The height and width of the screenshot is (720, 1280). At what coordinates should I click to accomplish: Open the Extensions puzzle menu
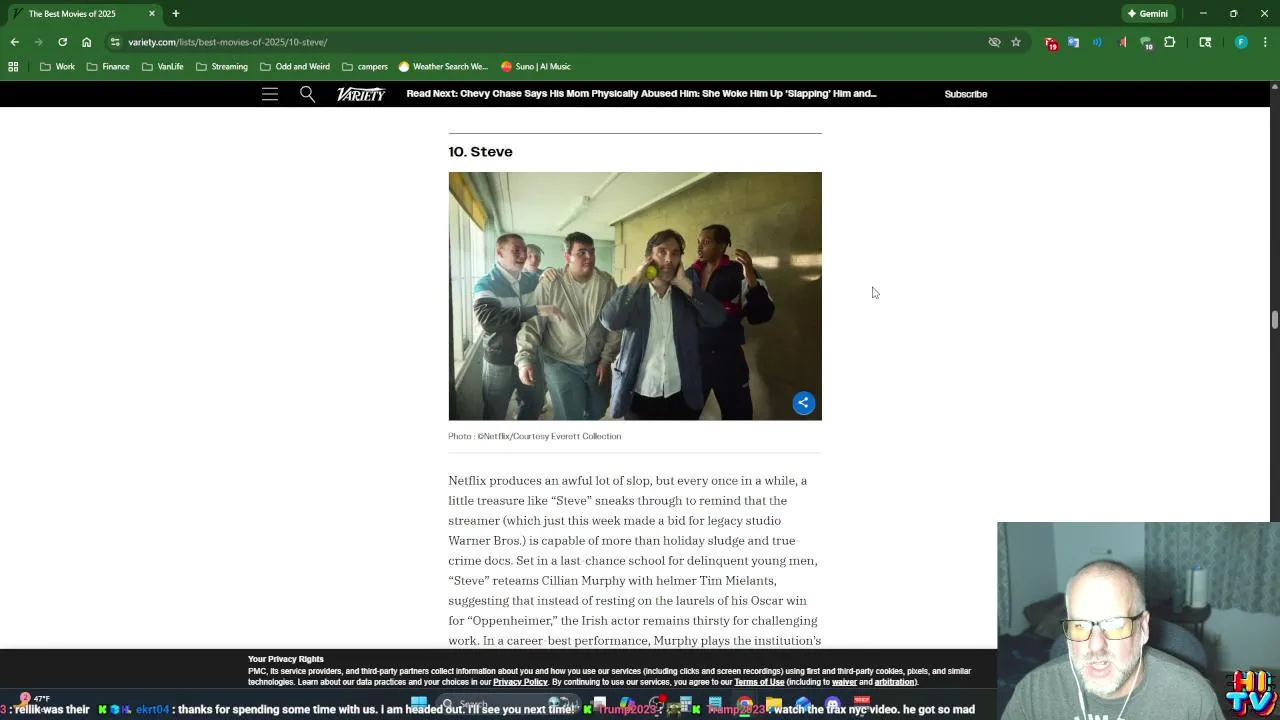(x=1169, y=42)
